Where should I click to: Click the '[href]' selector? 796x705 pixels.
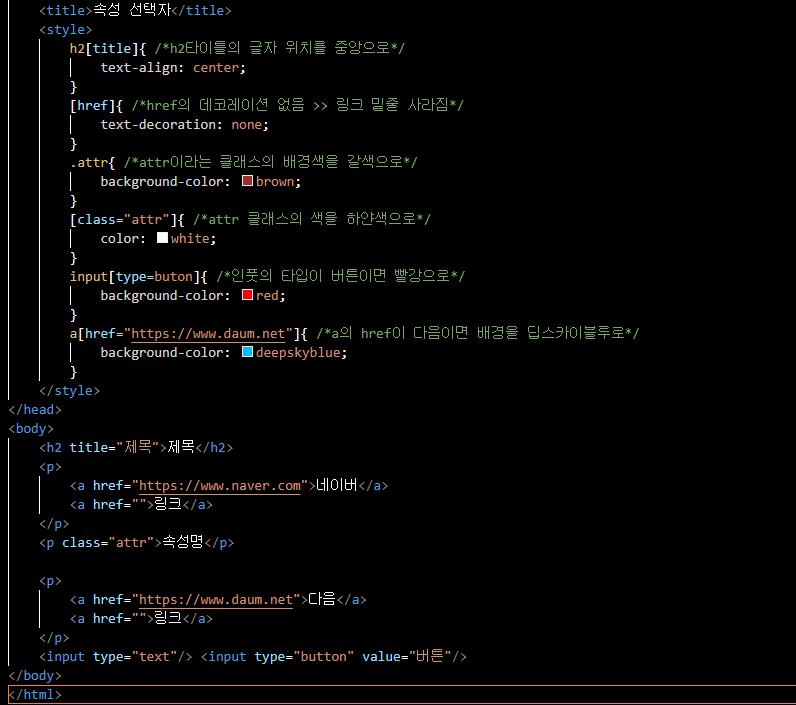[x=93, y=106]
